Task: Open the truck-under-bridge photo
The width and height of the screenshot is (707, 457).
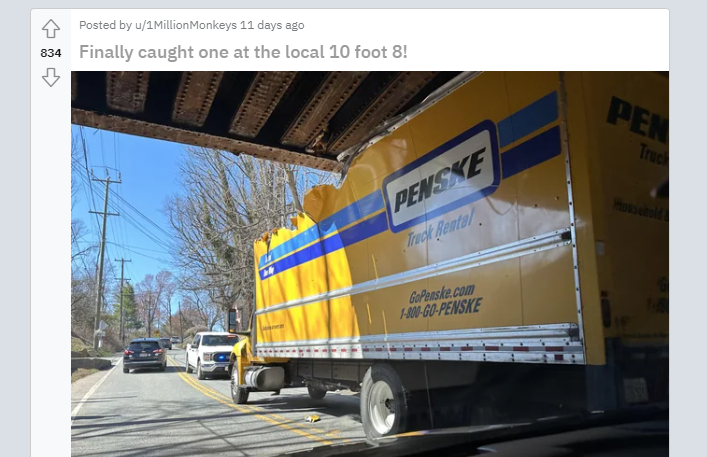Action: click(x=370, y=264)
